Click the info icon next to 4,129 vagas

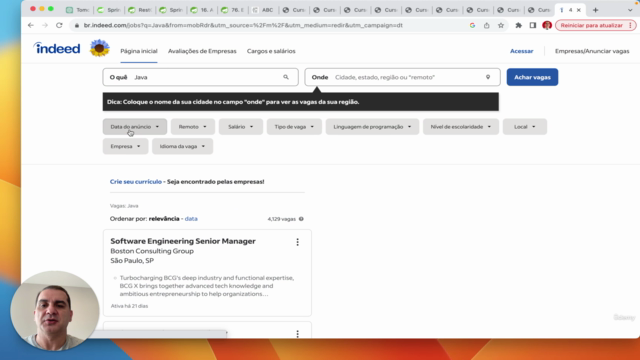click(x=301, y=219)
